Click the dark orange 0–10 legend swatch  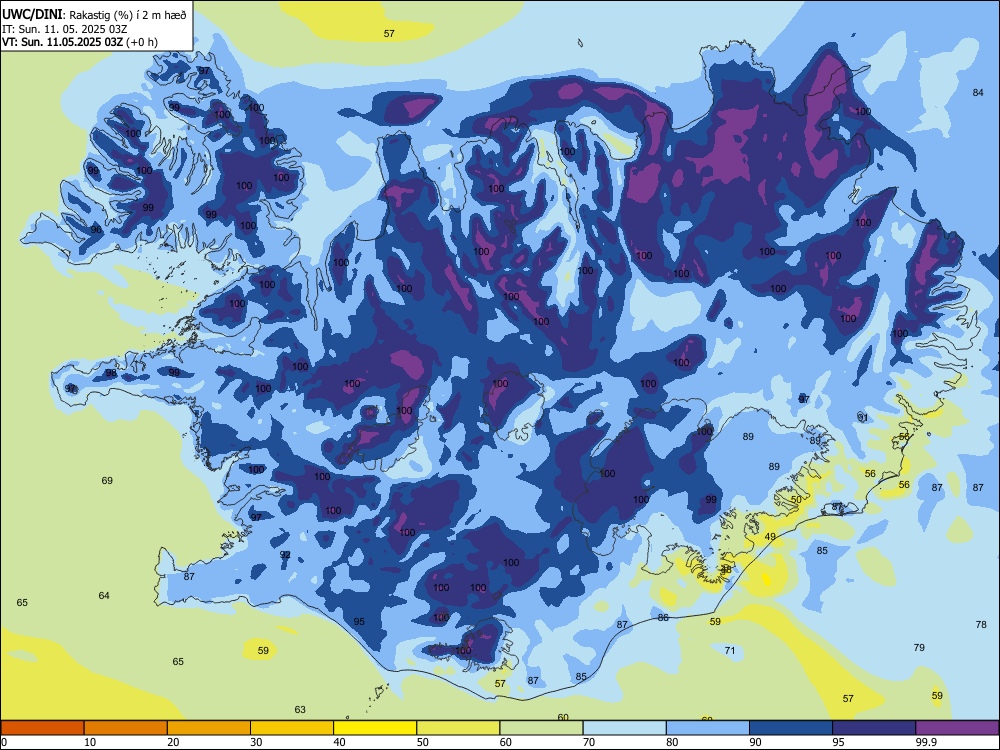42,728
